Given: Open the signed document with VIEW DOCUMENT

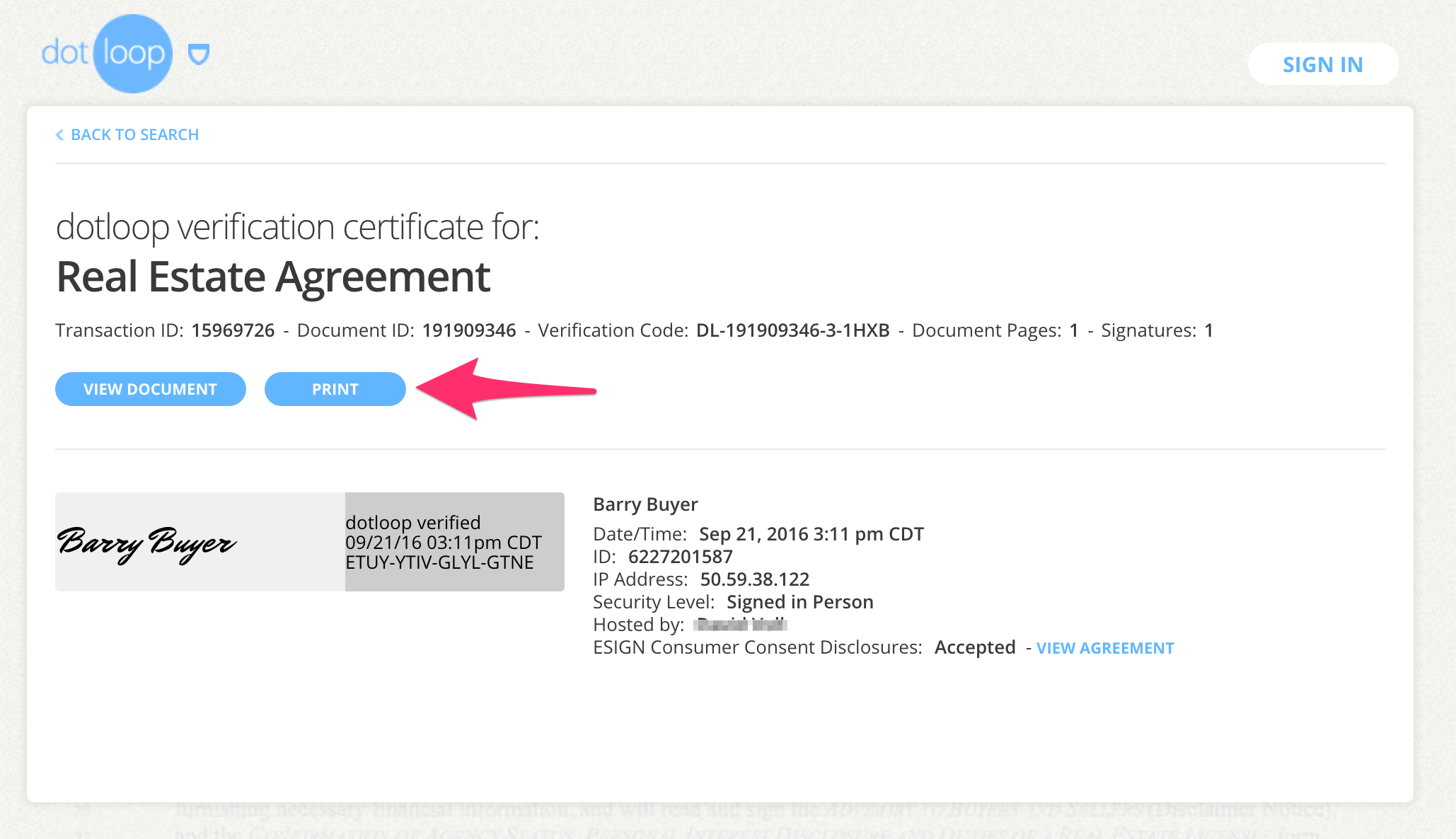Looking at the screenshot, I should [x=150, y=388].
